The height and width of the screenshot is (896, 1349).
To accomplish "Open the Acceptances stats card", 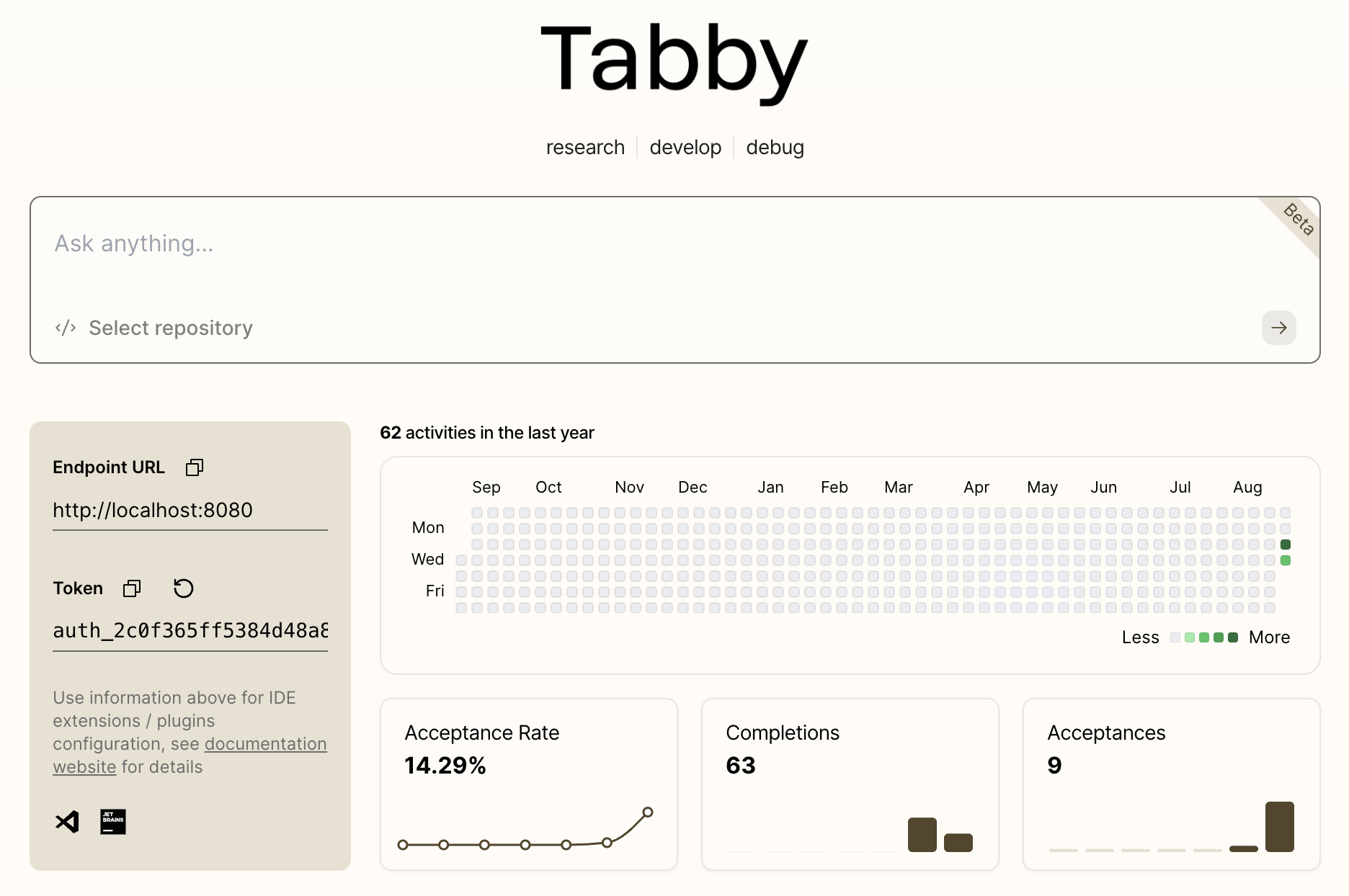I will click(x=1171, y=749).
